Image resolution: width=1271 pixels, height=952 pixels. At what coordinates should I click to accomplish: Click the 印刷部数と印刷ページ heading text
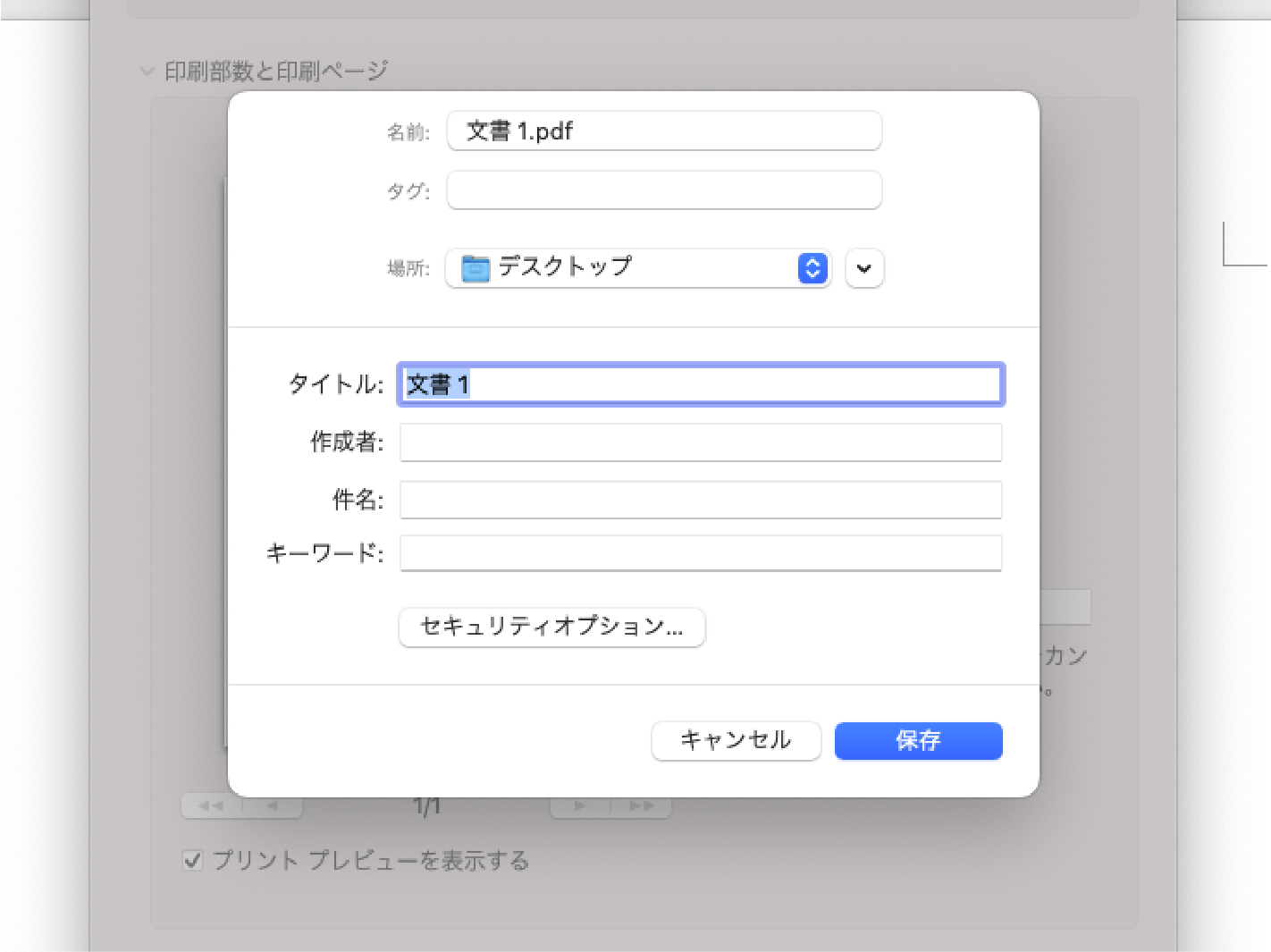[x=276, y=71]
